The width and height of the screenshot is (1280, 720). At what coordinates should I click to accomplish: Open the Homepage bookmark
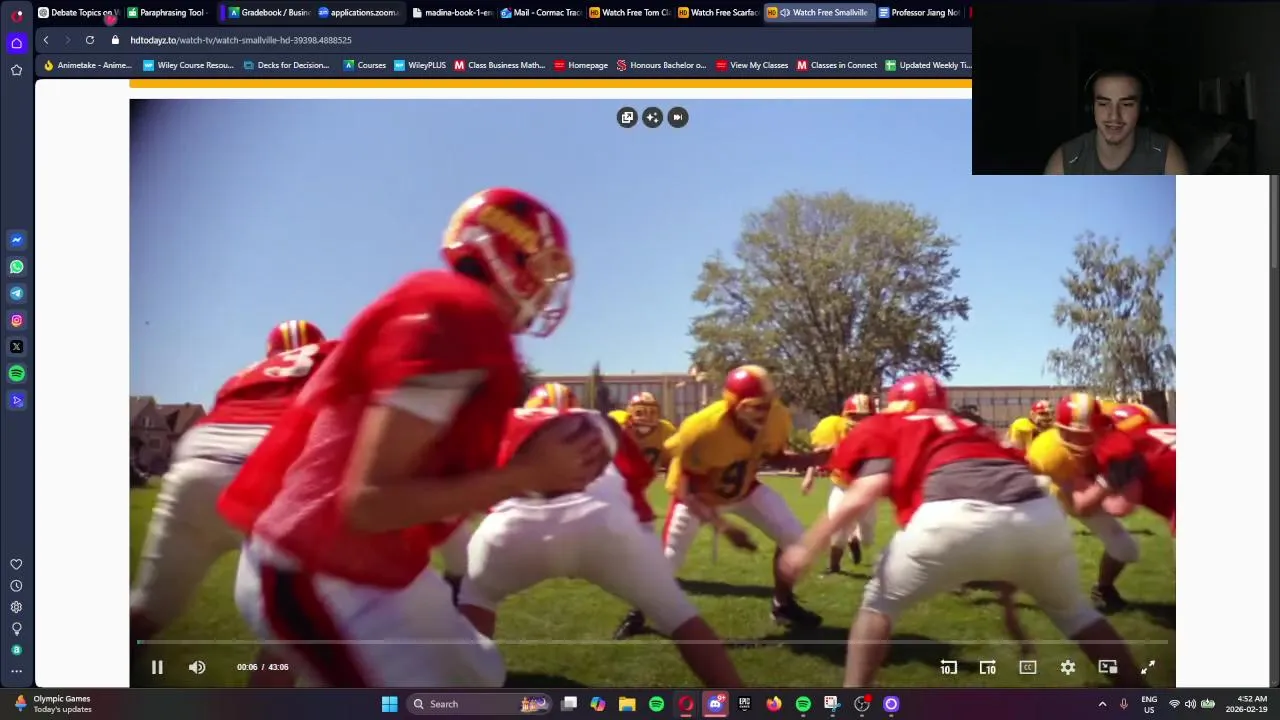pyautogui.click(x=581, y=65)
